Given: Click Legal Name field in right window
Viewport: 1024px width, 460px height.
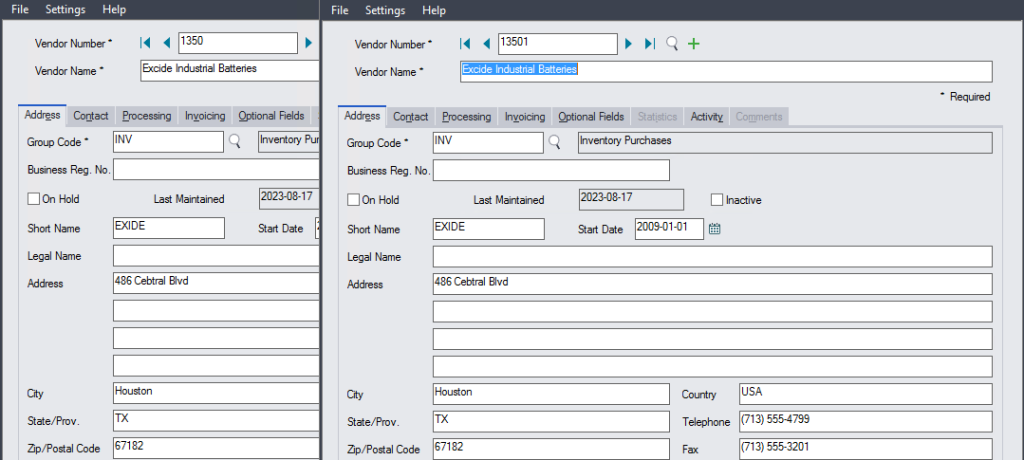Looking at the screenshot, I should pos(712,257).
